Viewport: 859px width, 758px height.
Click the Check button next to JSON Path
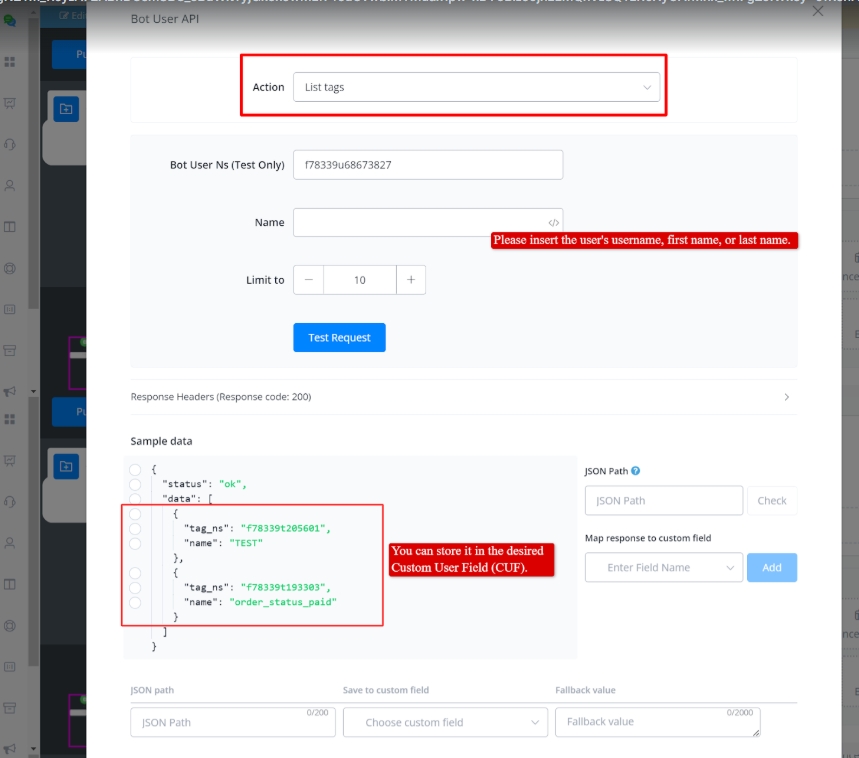[771, 501]
